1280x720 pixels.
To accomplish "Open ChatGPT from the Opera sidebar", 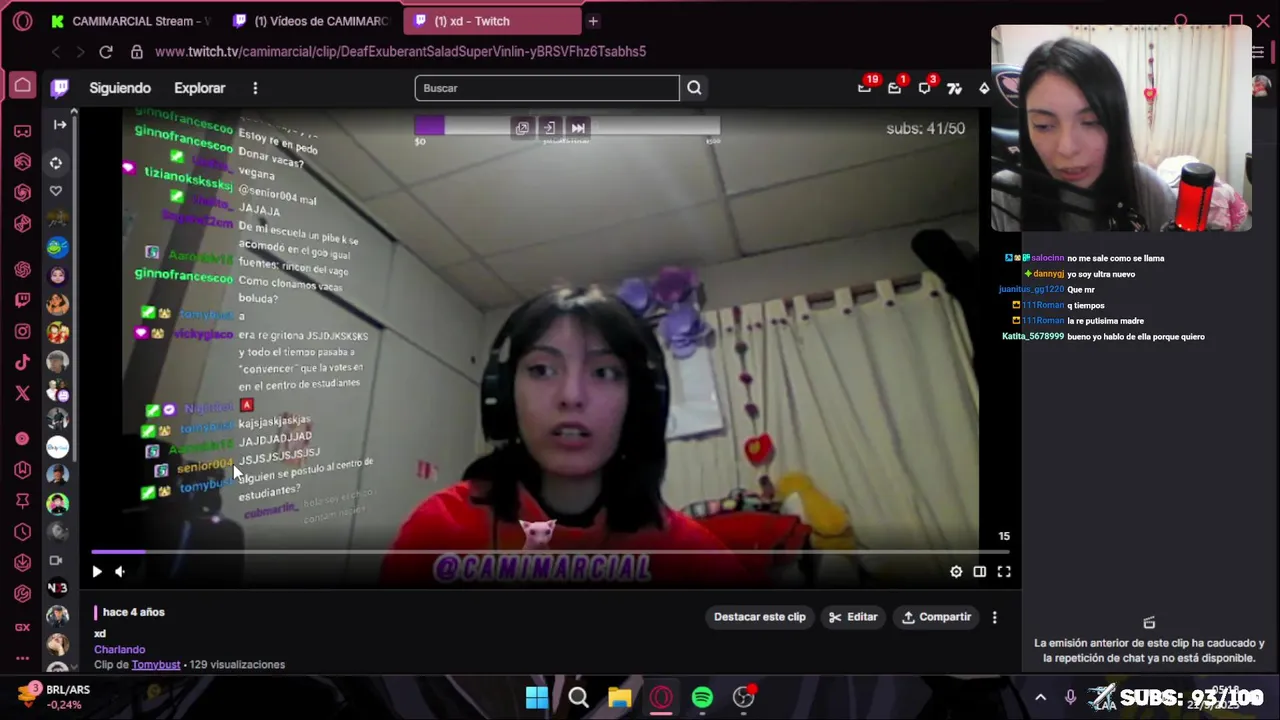I will coord(22,269).
